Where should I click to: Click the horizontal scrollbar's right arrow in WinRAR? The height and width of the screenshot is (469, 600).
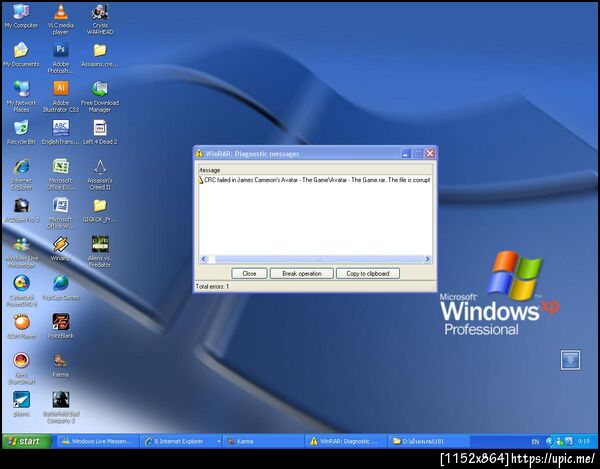[x=427, y=259]
